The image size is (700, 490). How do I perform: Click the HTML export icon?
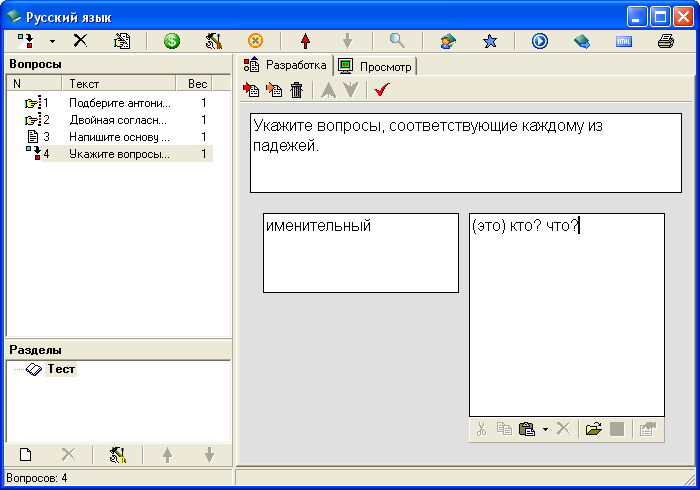(x=624, y=41)
